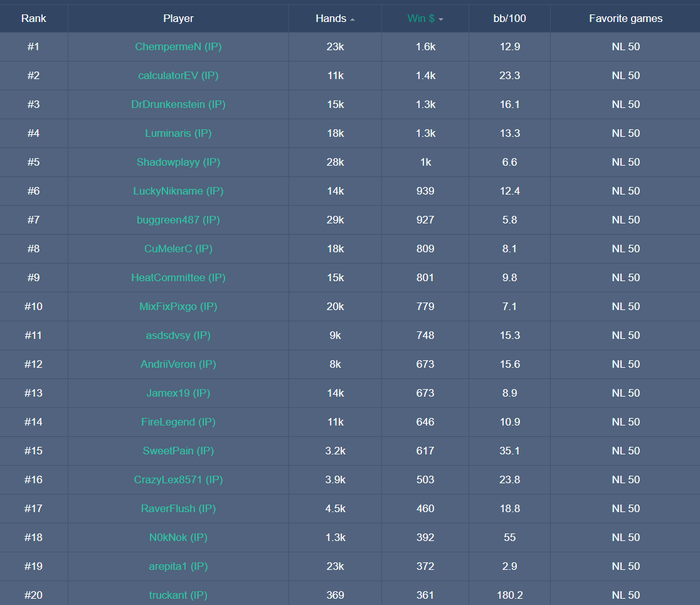Open buggreen487 (IP) player link
The height and width of the screenshot is (605, 700).
tap(178, 220)
